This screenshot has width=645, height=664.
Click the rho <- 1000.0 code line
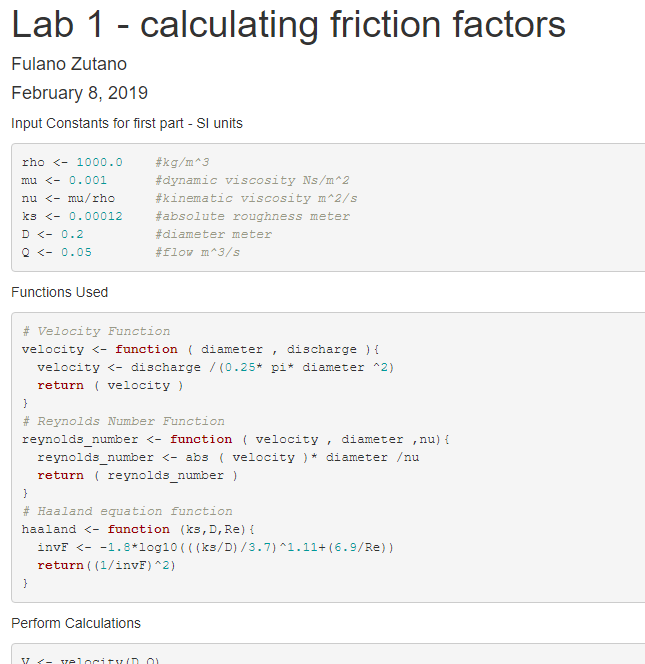point(72,162)
